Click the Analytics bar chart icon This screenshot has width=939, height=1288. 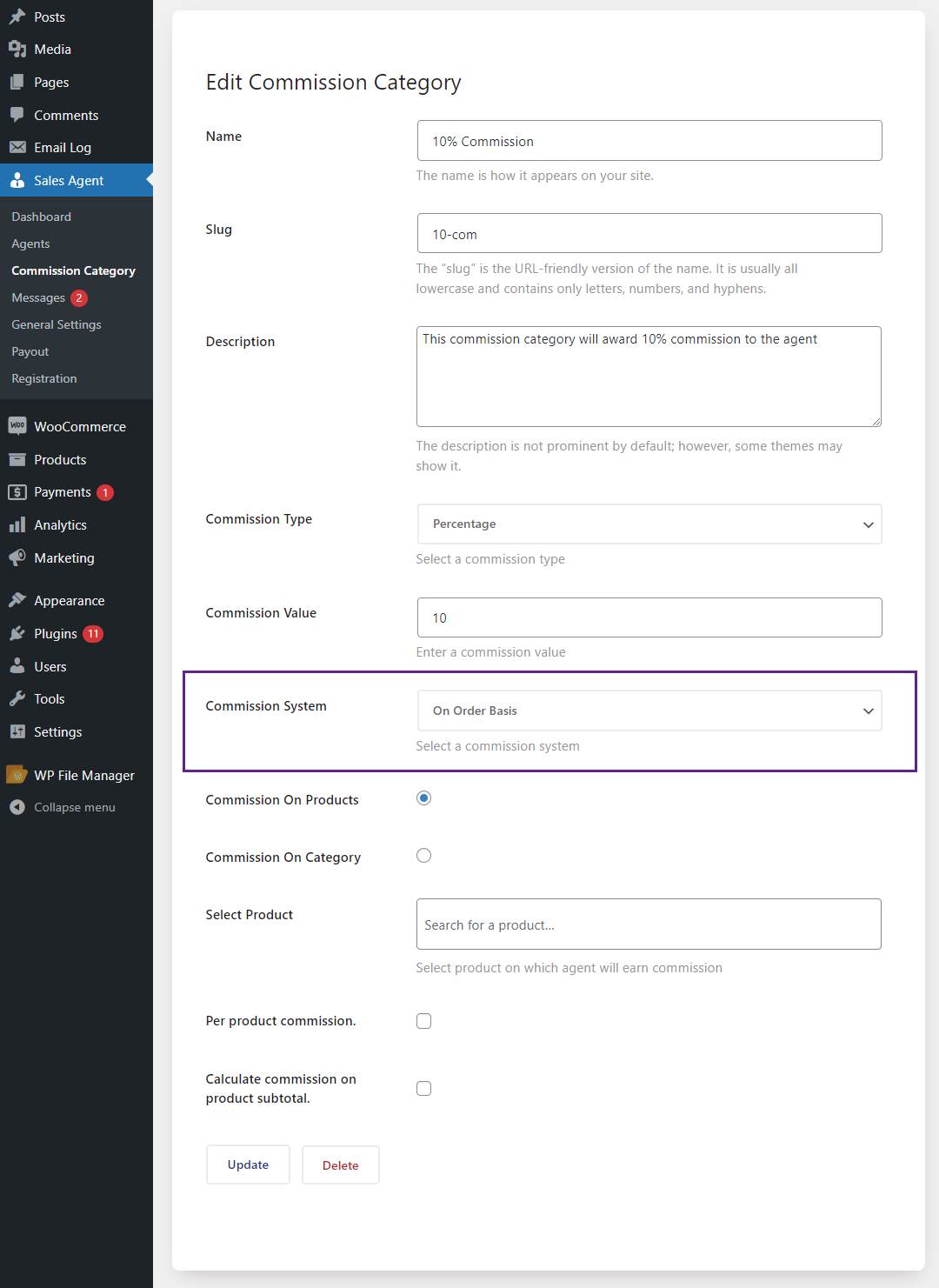tap(17, 524)
